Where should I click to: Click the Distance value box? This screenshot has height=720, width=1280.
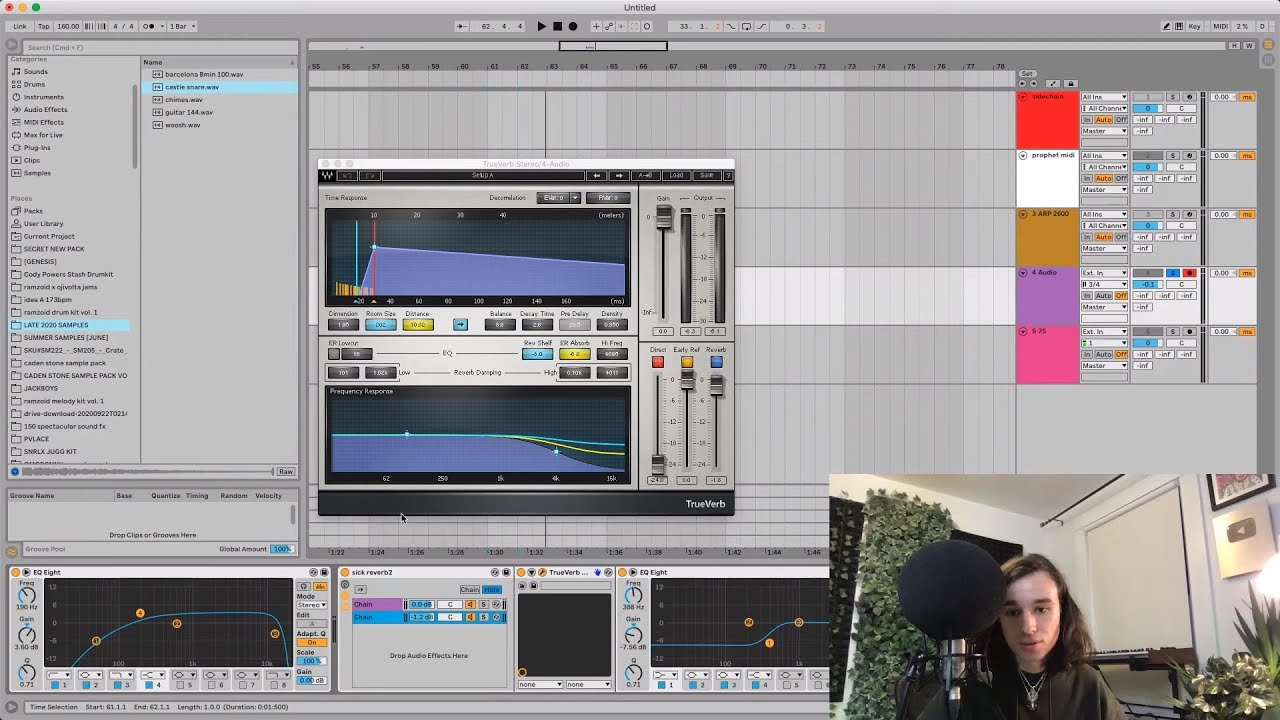click(x=418, y=325)
